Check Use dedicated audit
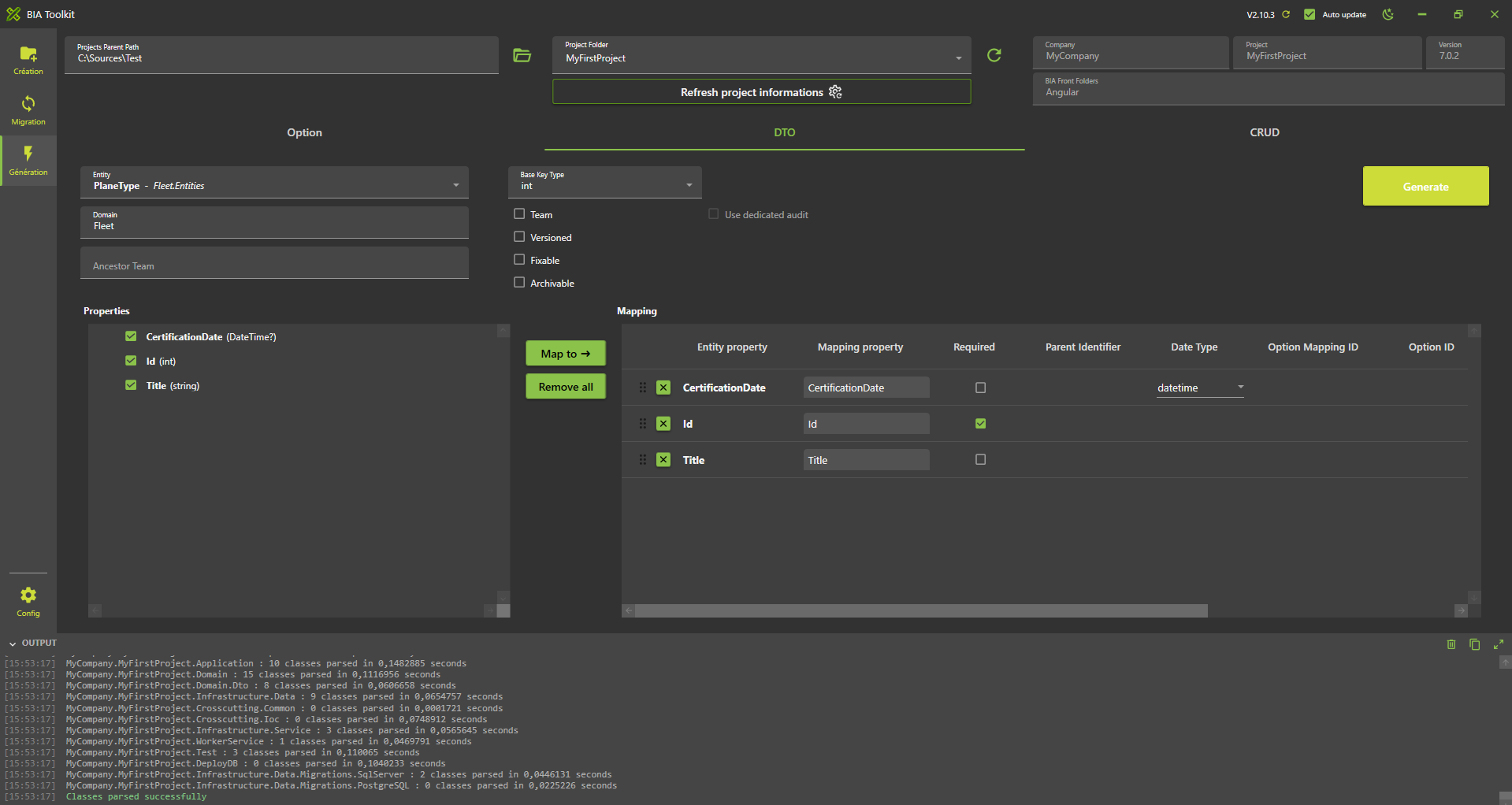The width and height of the screenshot is (1512, 805). point(714,213)
